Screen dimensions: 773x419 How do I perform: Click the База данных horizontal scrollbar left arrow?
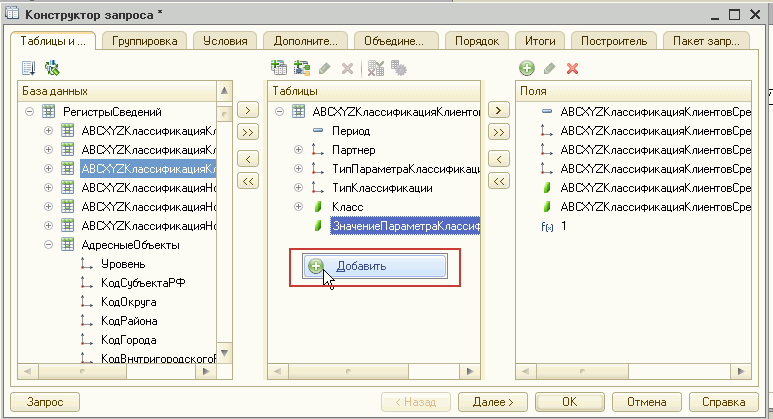click(27, 371)
